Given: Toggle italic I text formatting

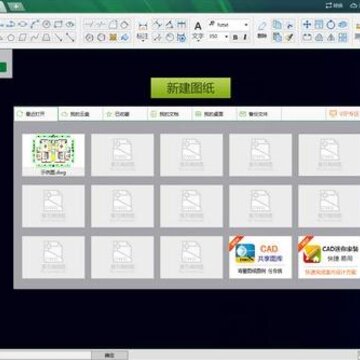Looking at the screenshot, I should (x=245, y=37).
